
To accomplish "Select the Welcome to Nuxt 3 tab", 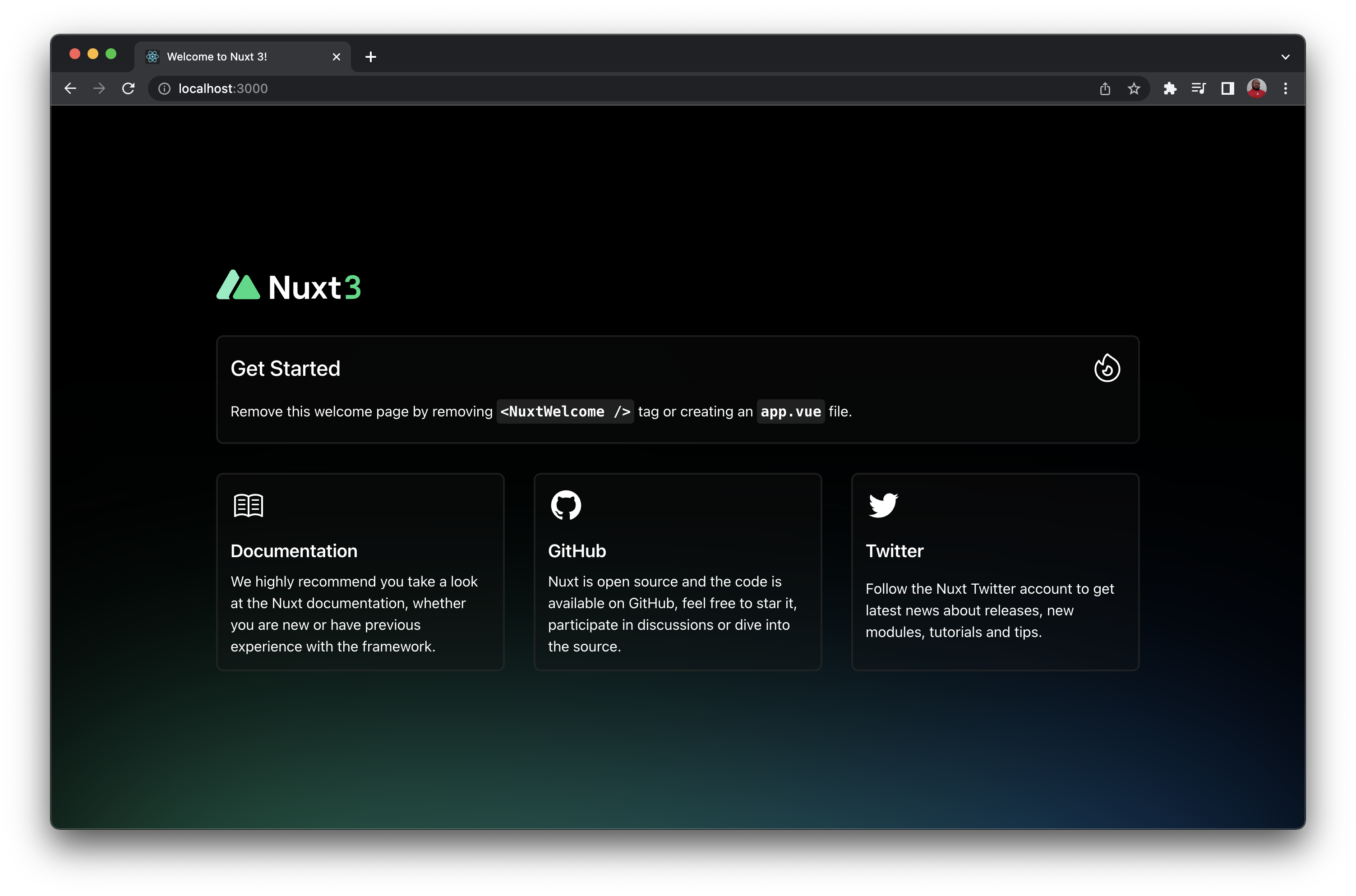I will tap(228, 56).
